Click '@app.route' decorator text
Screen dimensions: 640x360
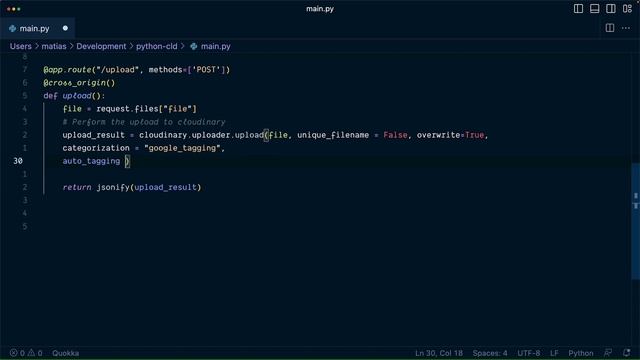click(x=67, y=70)
